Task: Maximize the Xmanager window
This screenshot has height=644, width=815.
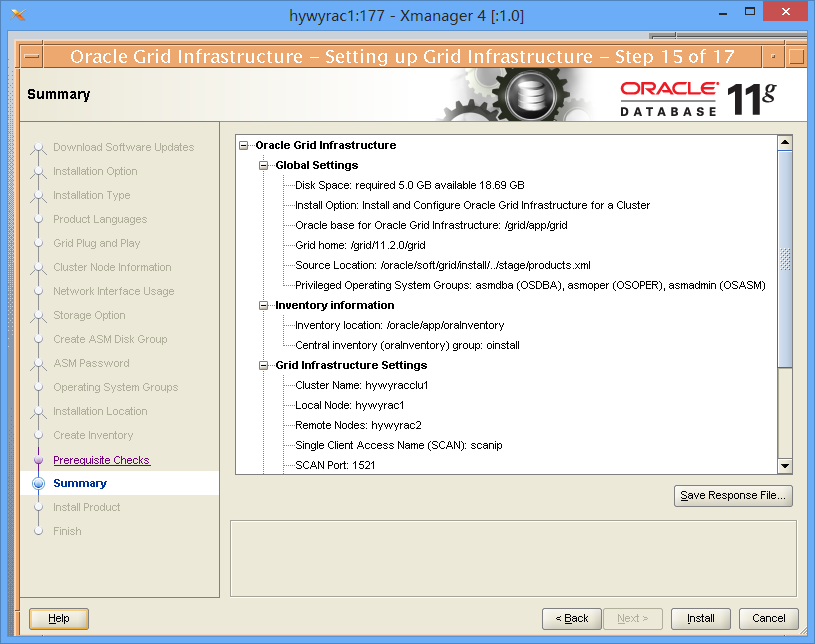Action: point(750,12)
